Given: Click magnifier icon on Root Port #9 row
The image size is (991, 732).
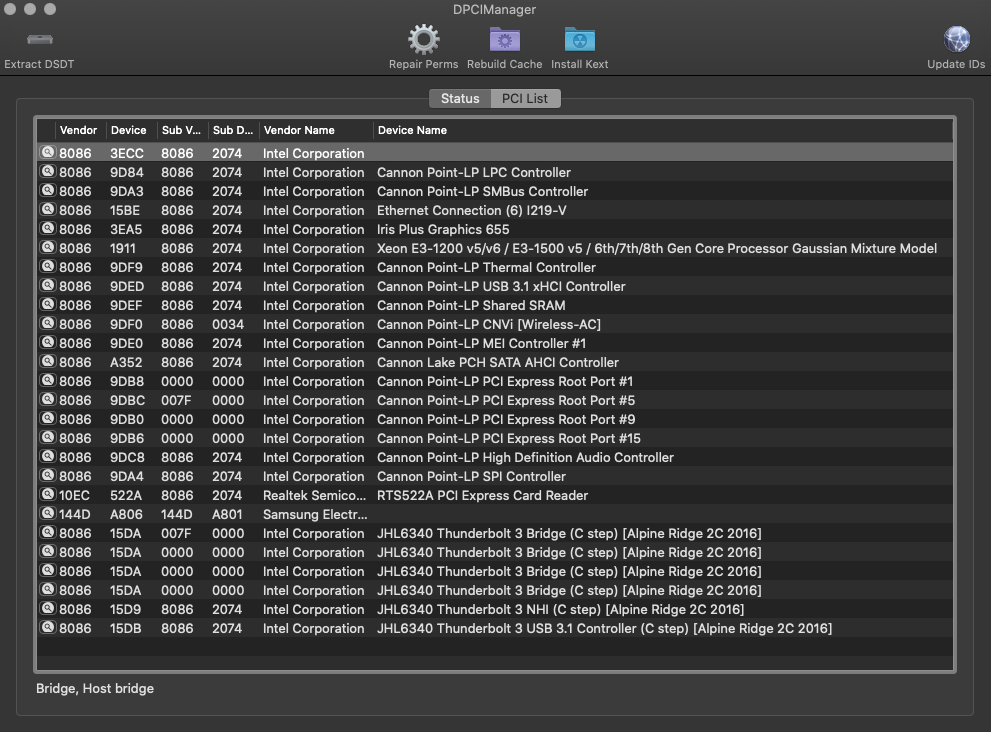Looking at the screenshot, I should pos(47,418).
